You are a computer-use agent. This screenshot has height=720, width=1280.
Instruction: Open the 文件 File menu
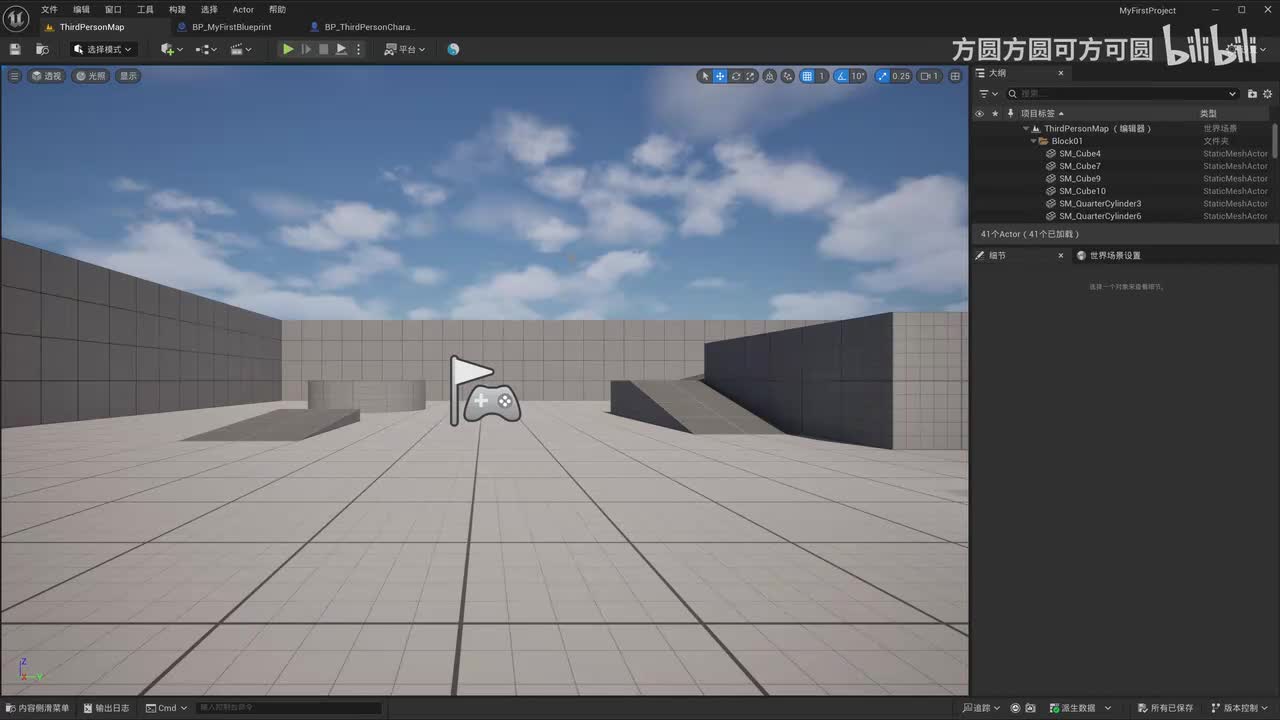[x=49, y=10]
